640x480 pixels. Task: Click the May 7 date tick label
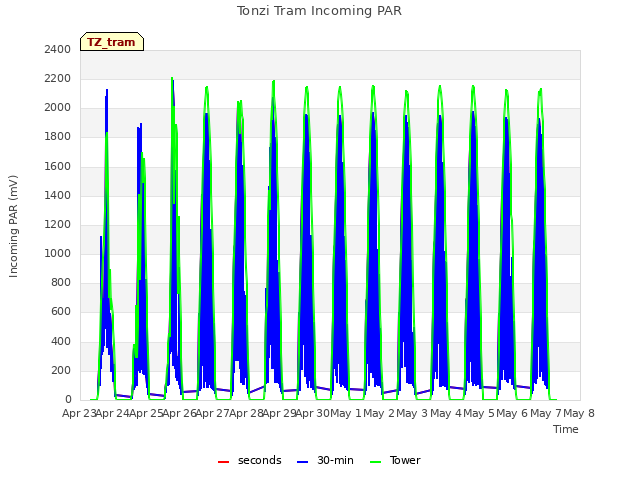[x=546, y=413]
